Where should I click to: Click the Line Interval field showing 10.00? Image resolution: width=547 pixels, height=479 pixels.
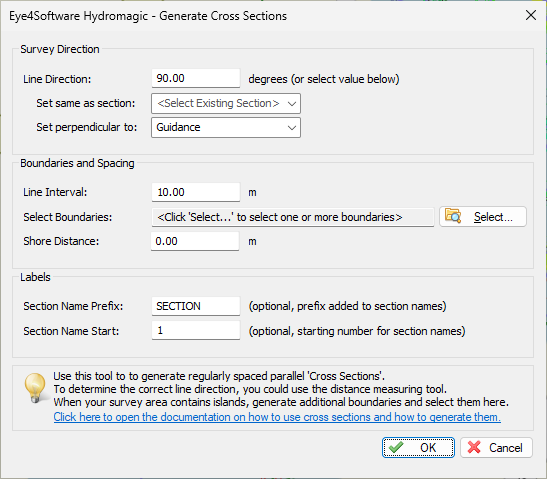(196, 192)
